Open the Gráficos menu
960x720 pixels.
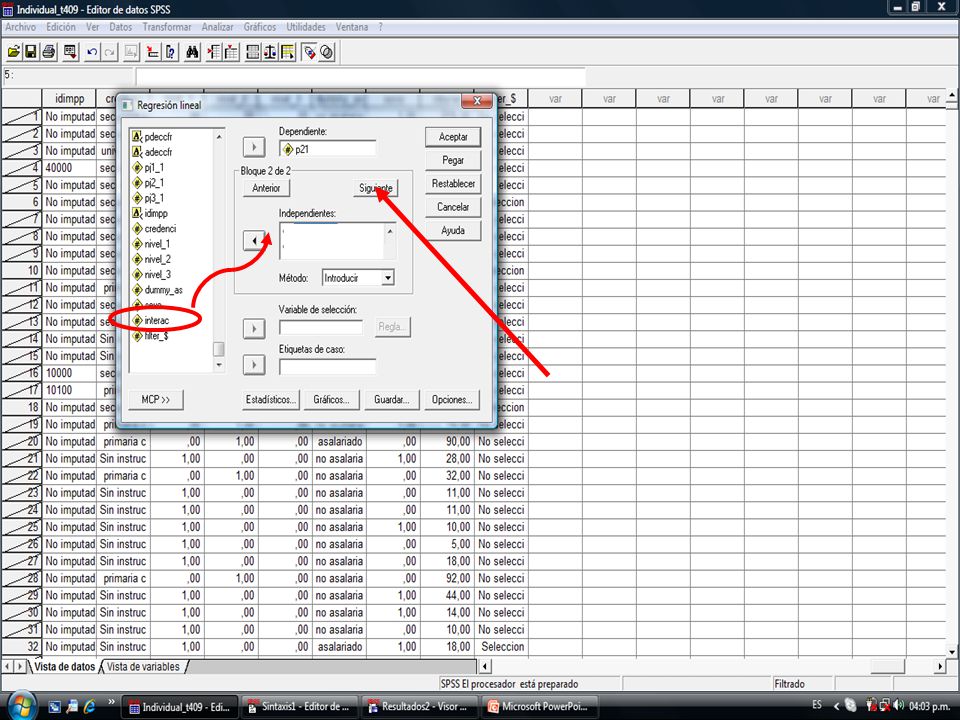(x=260, y=27)
